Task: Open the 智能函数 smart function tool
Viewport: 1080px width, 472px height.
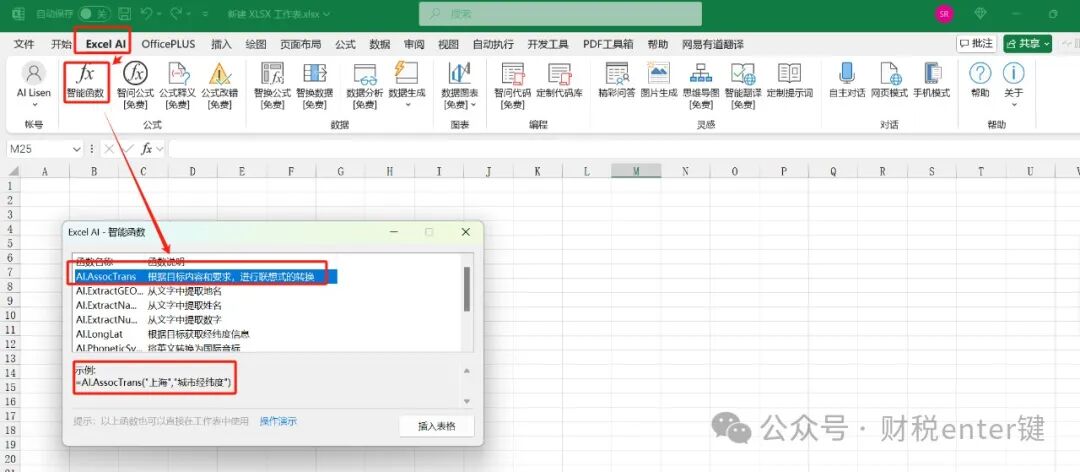Action: point(87,81)
